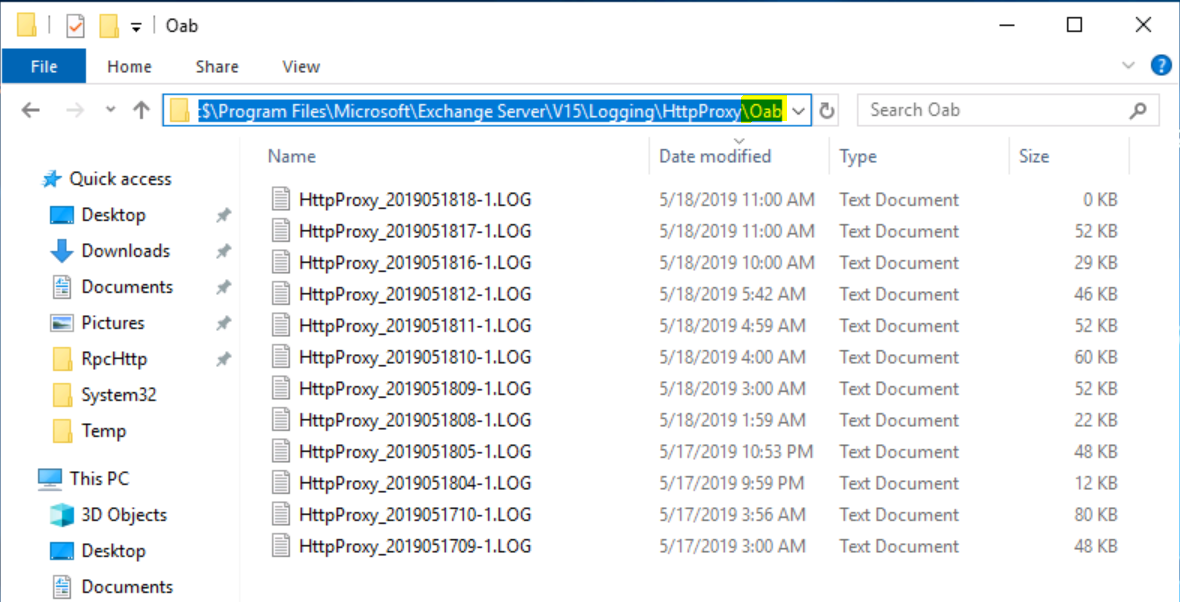Select file HttpProxy_2019051810-1.LOG
Viewport: 1180px width, 602px height.
pyautogui.click(x=415, y=357)
